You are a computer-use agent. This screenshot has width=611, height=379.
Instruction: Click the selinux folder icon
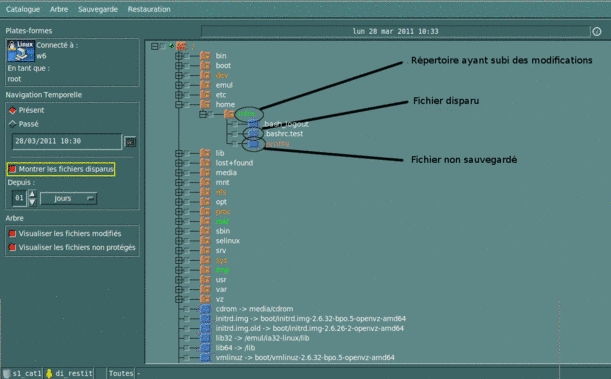(x=205, y=241)
